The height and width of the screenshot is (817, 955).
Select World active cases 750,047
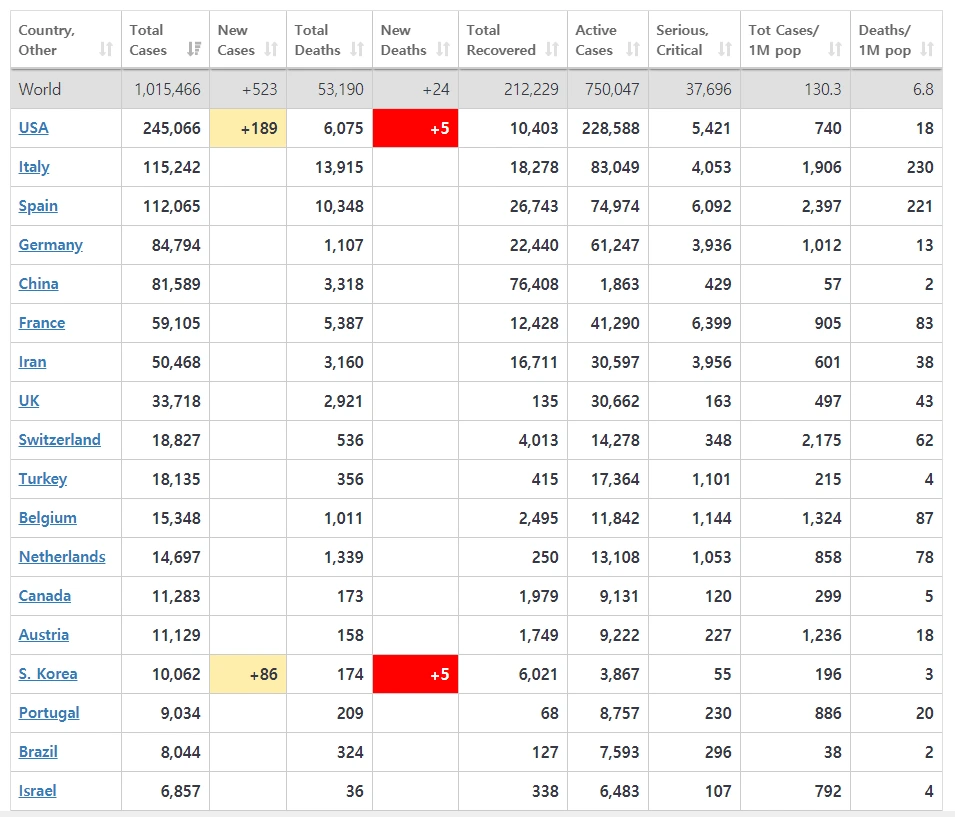[613, 89]
